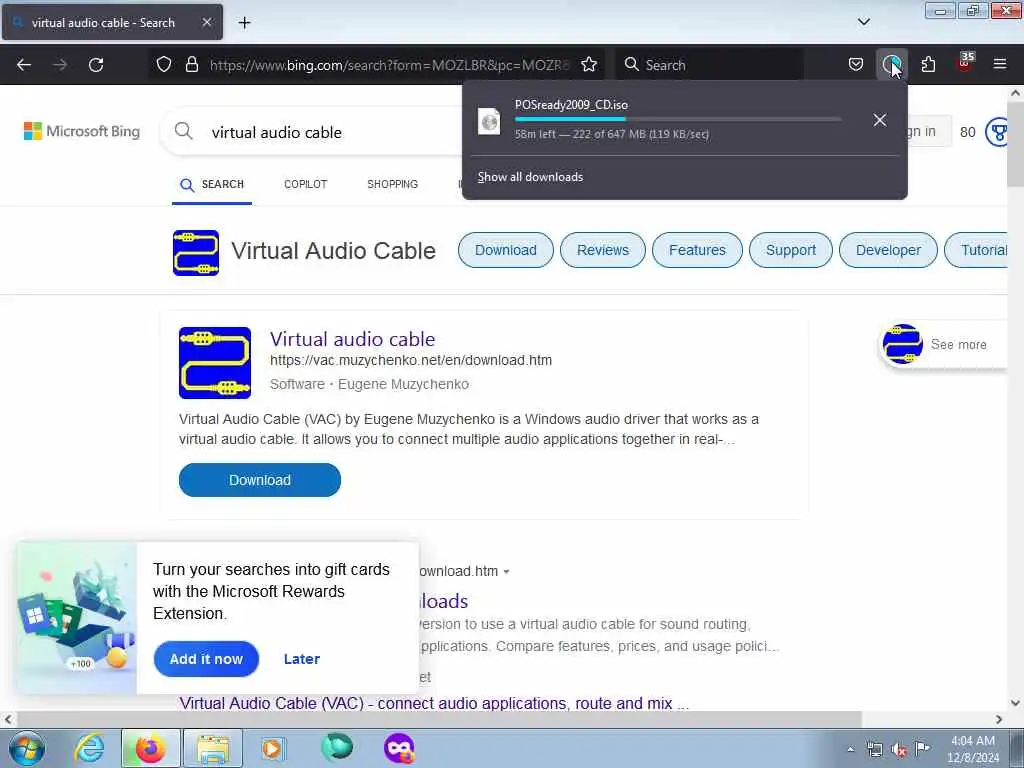This screenshot has height=768, width=1024.
Task: Click the network tray icon
Action: point(874,750)
